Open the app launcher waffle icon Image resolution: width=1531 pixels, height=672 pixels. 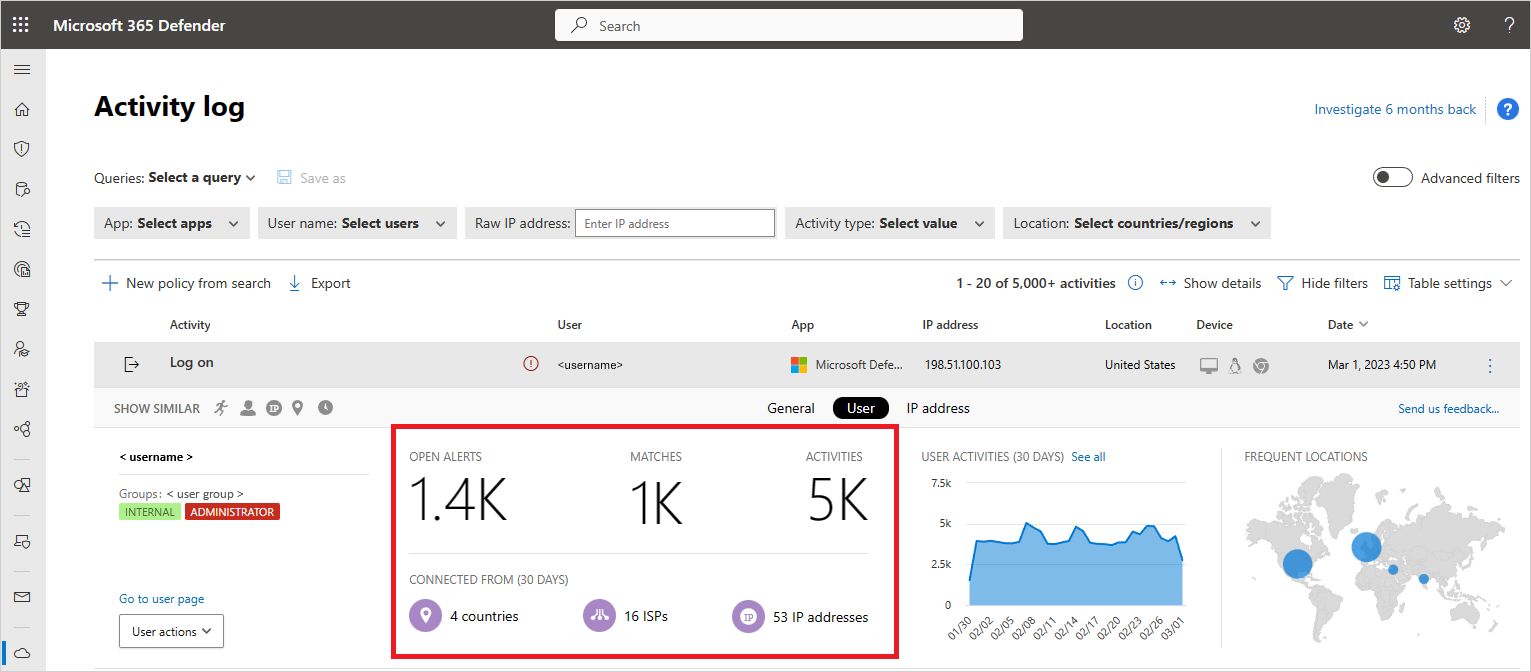click(20, 25)
